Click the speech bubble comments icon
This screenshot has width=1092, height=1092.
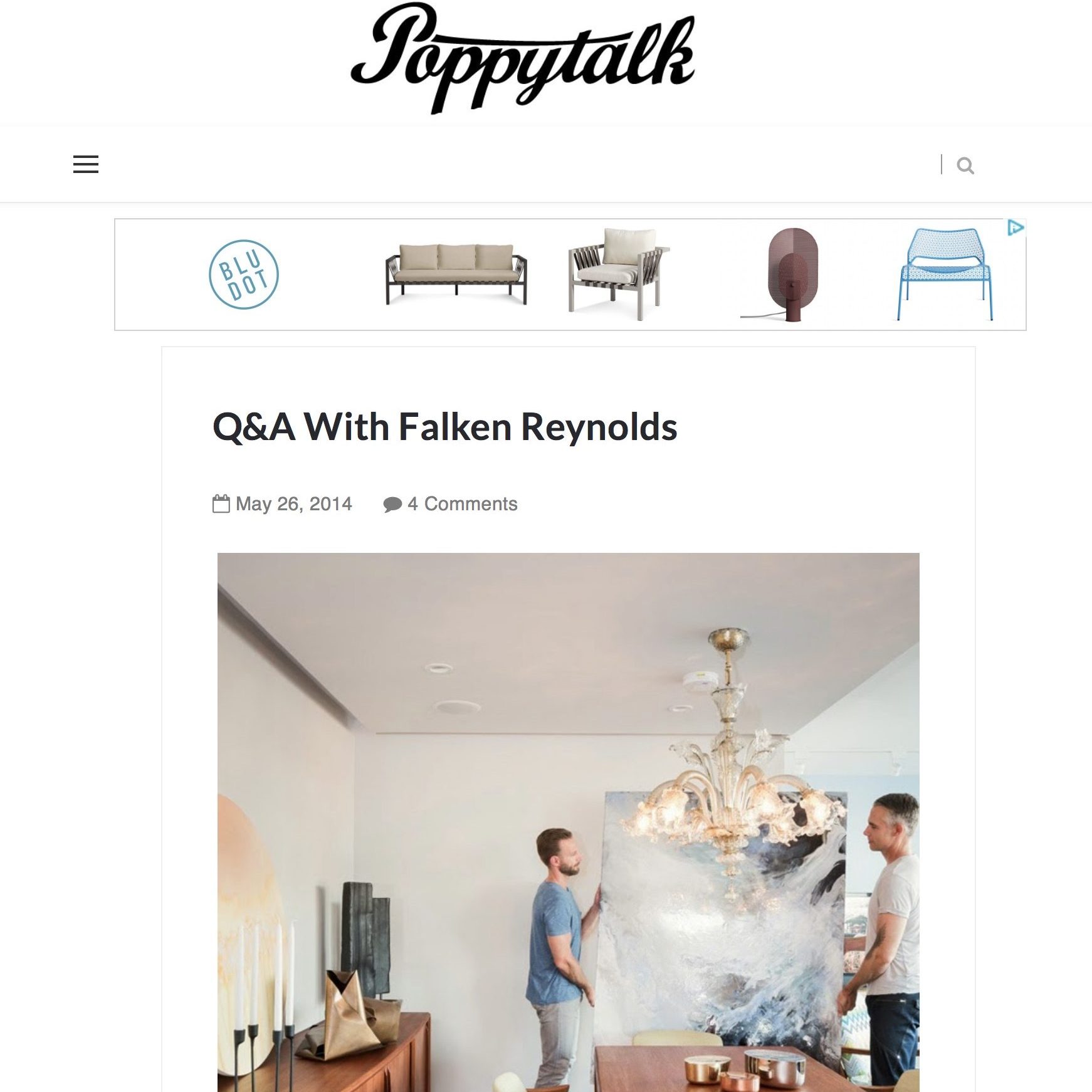click(x=392, y=505)
